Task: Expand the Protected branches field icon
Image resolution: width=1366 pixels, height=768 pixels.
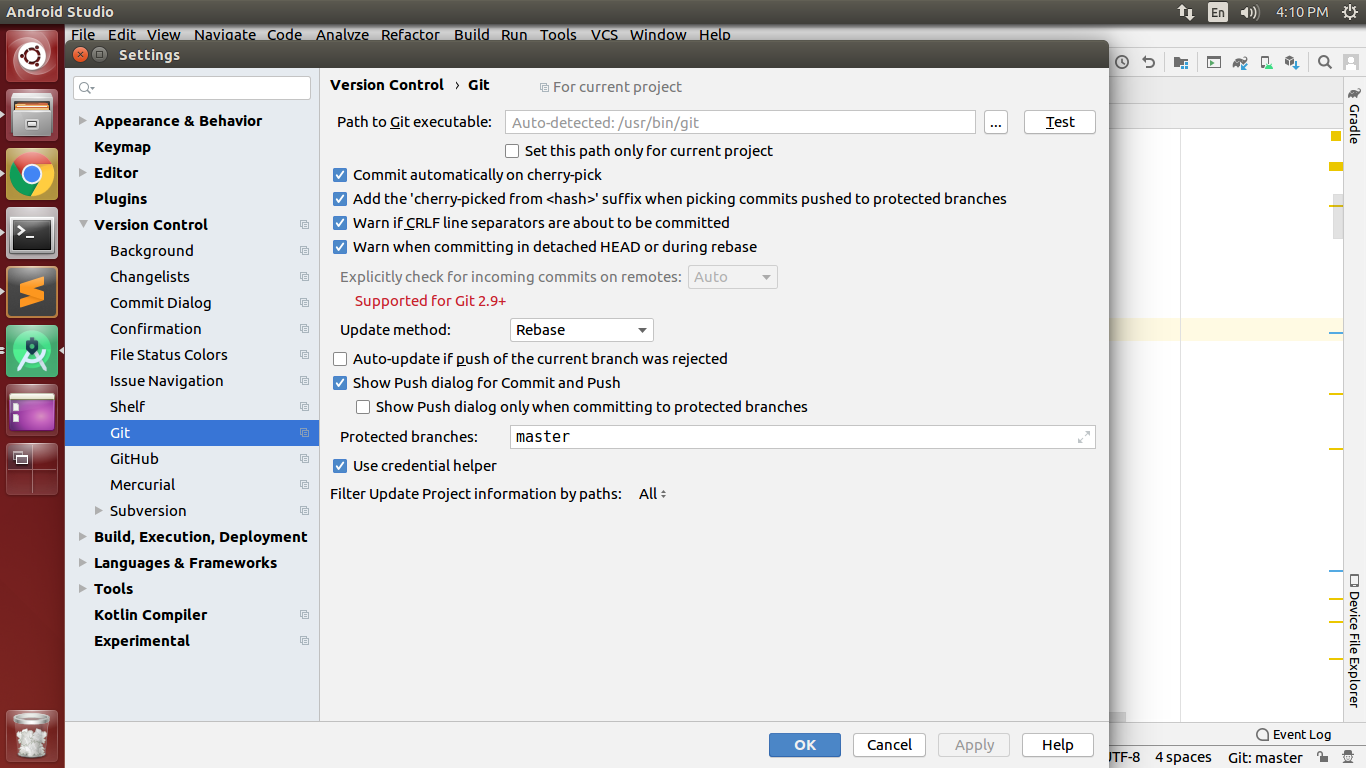Action: 1084,437
